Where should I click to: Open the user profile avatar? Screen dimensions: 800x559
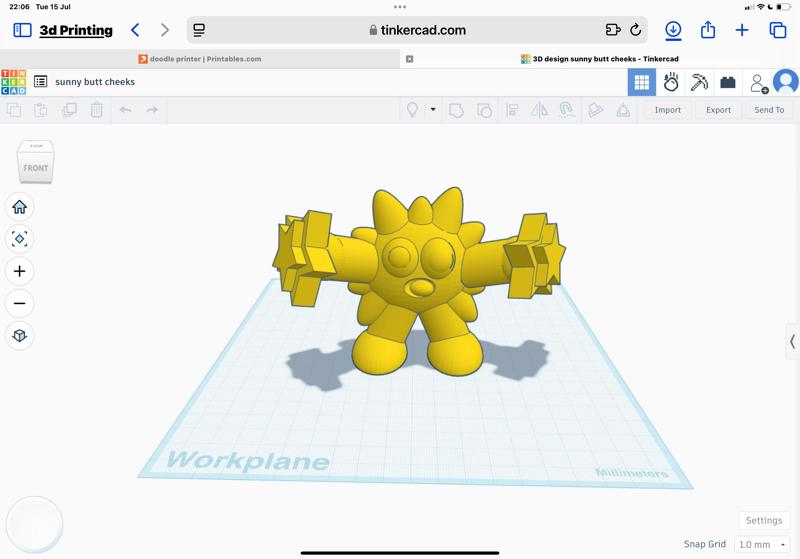tap(786, 82)
